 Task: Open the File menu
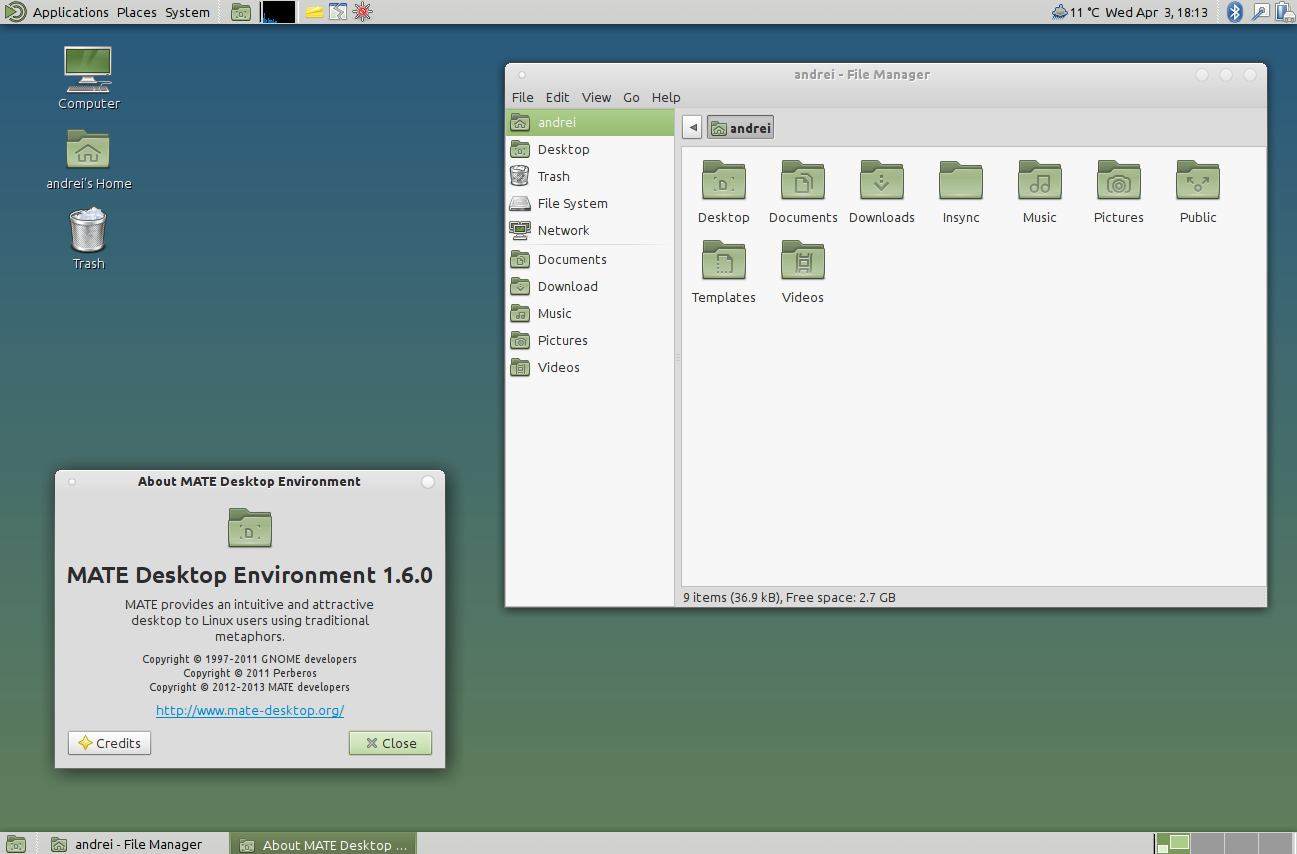pos(523,97)
